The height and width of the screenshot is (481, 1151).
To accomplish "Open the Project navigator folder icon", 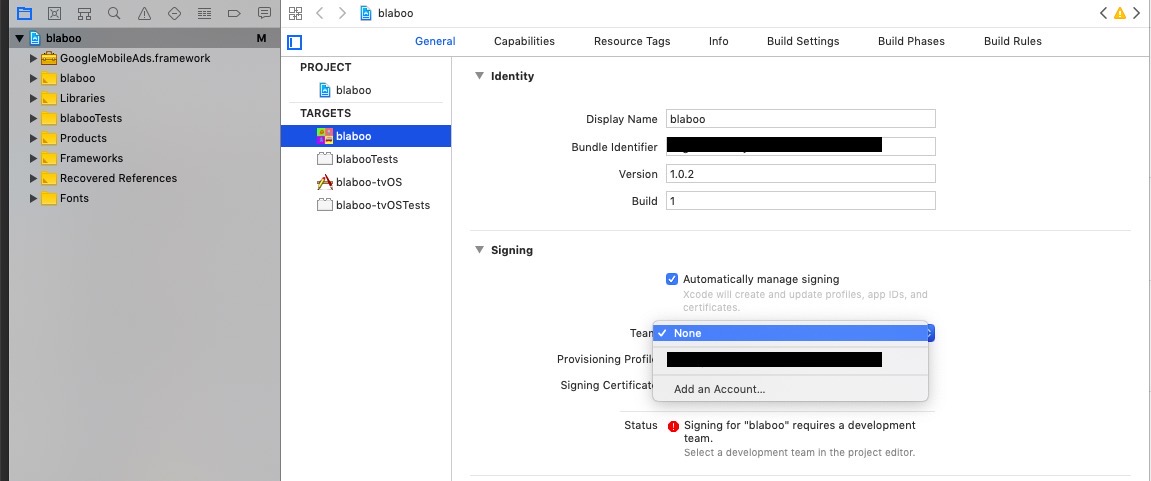I will coord(24,13).
